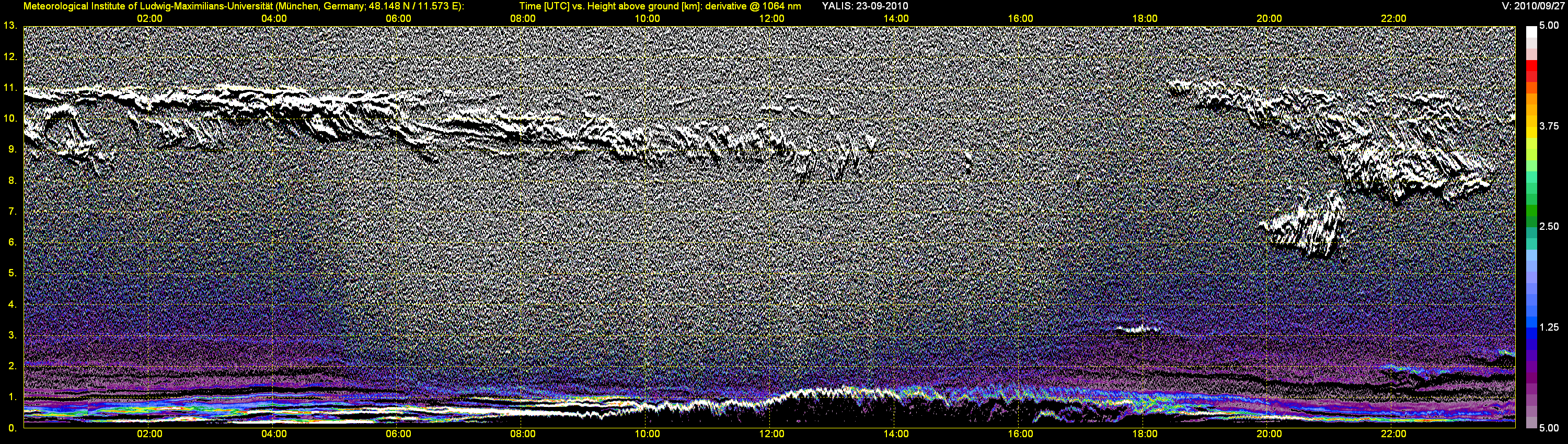Click the 6. height axis label
1568x444 pixels.
click(12, 242)
